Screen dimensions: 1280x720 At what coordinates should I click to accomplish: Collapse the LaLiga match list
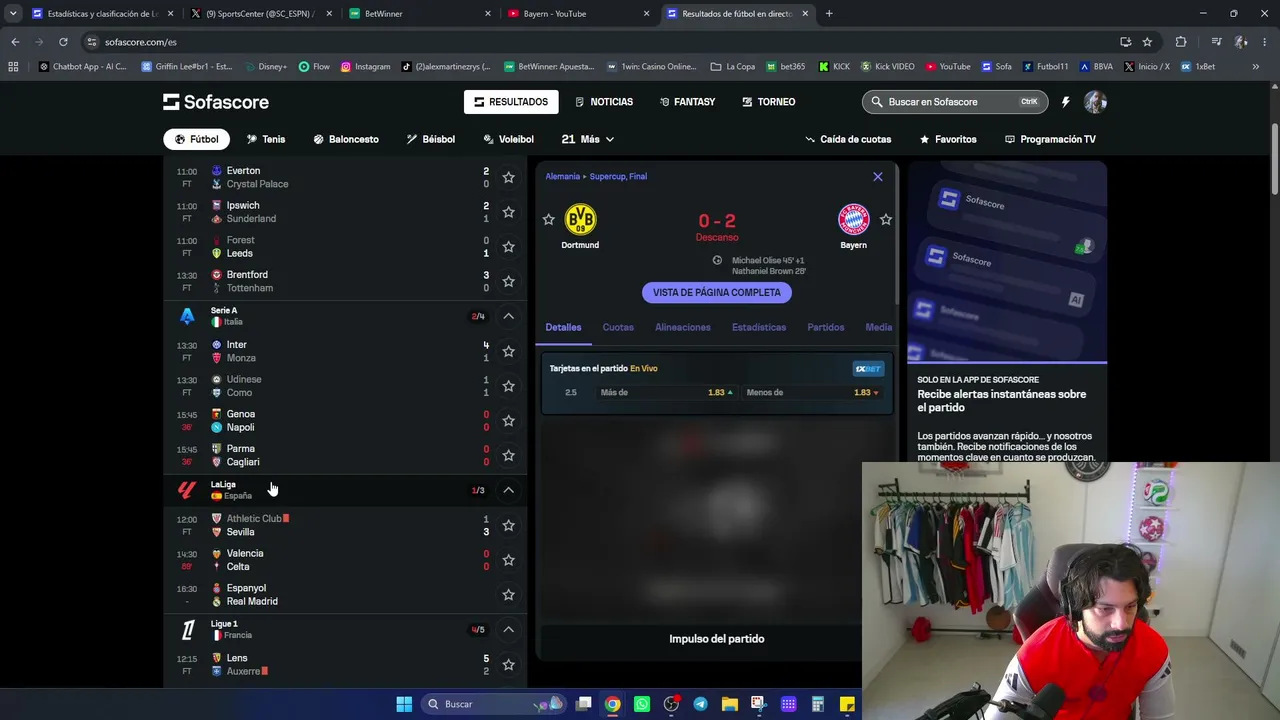tap(508, 490)
